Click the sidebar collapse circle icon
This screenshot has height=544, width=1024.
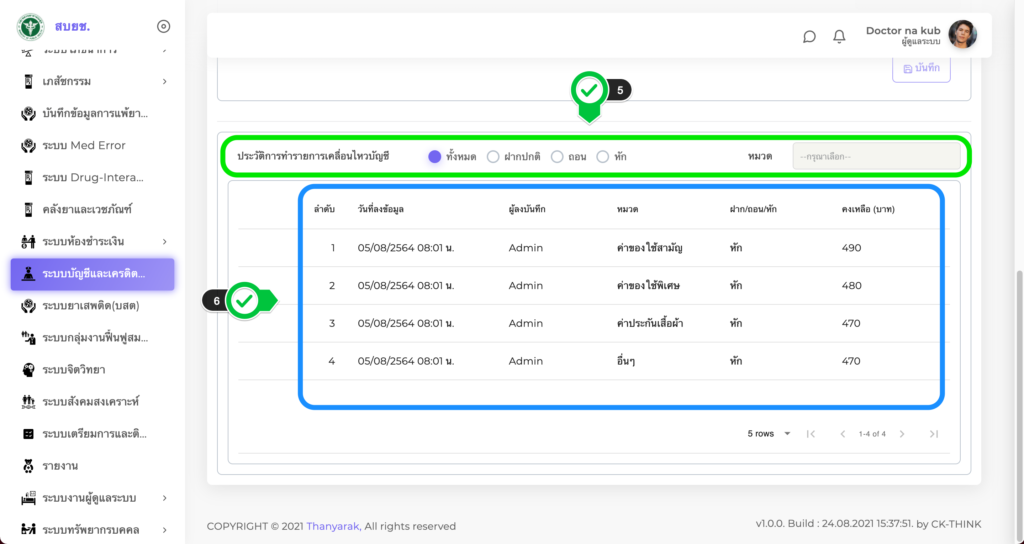tap(164, 26)
